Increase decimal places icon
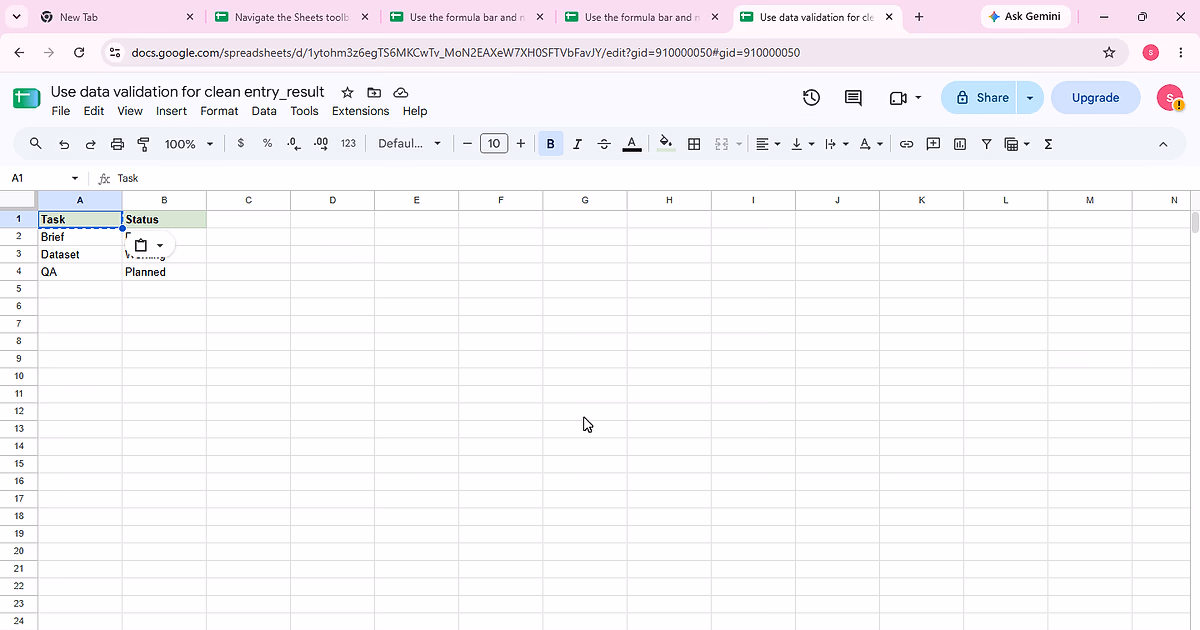 (320, 144)
